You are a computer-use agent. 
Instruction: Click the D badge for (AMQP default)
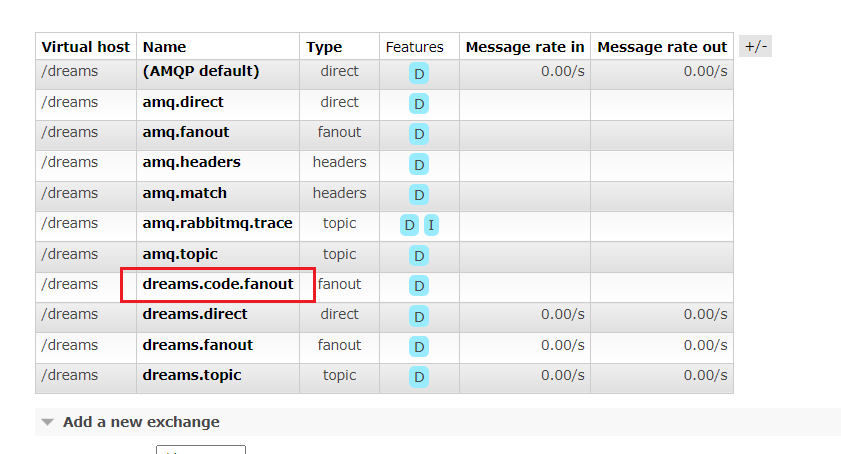(x=419, y=73)
